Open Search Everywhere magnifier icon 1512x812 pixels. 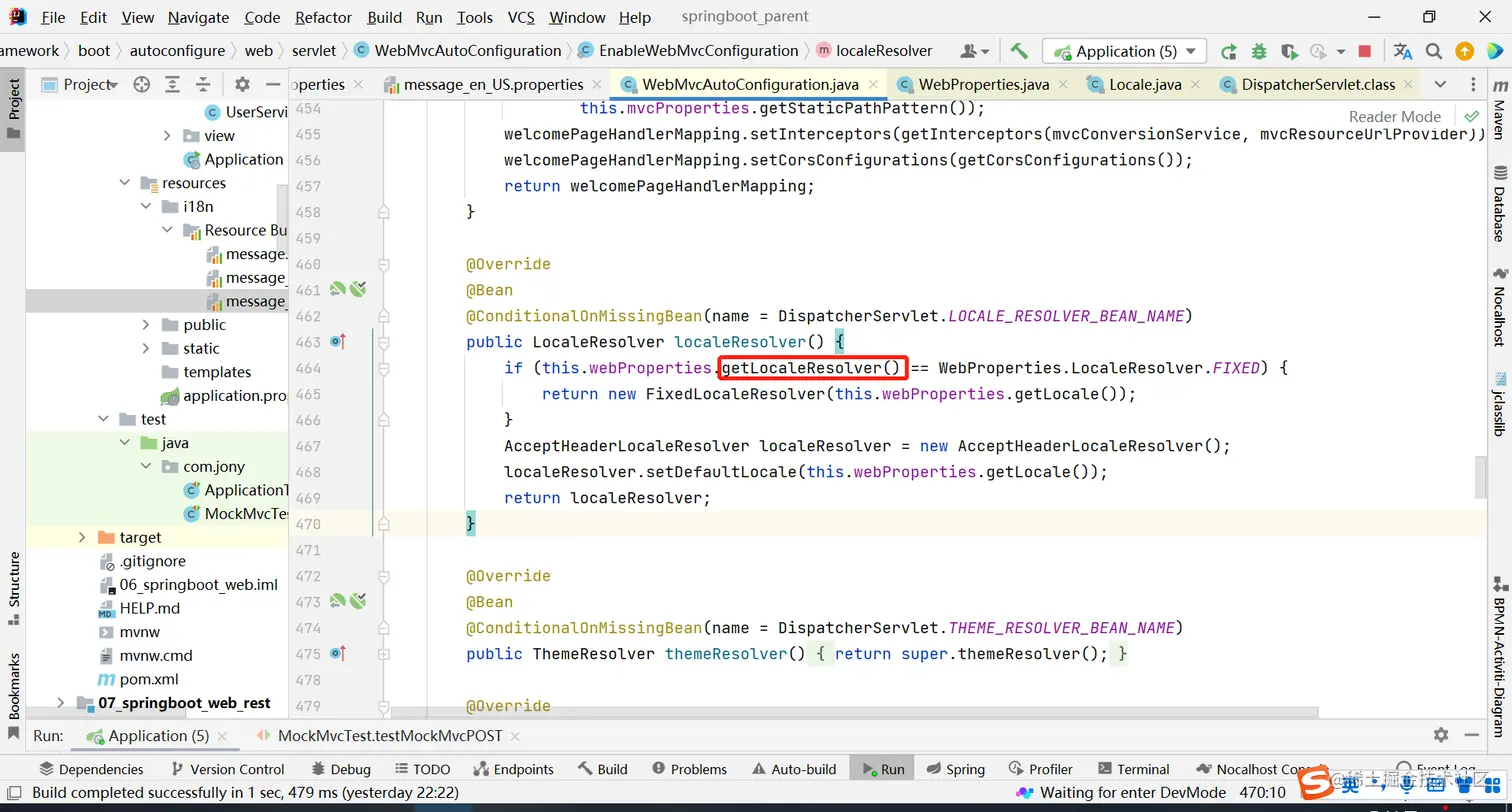(x=1434, y=51)
